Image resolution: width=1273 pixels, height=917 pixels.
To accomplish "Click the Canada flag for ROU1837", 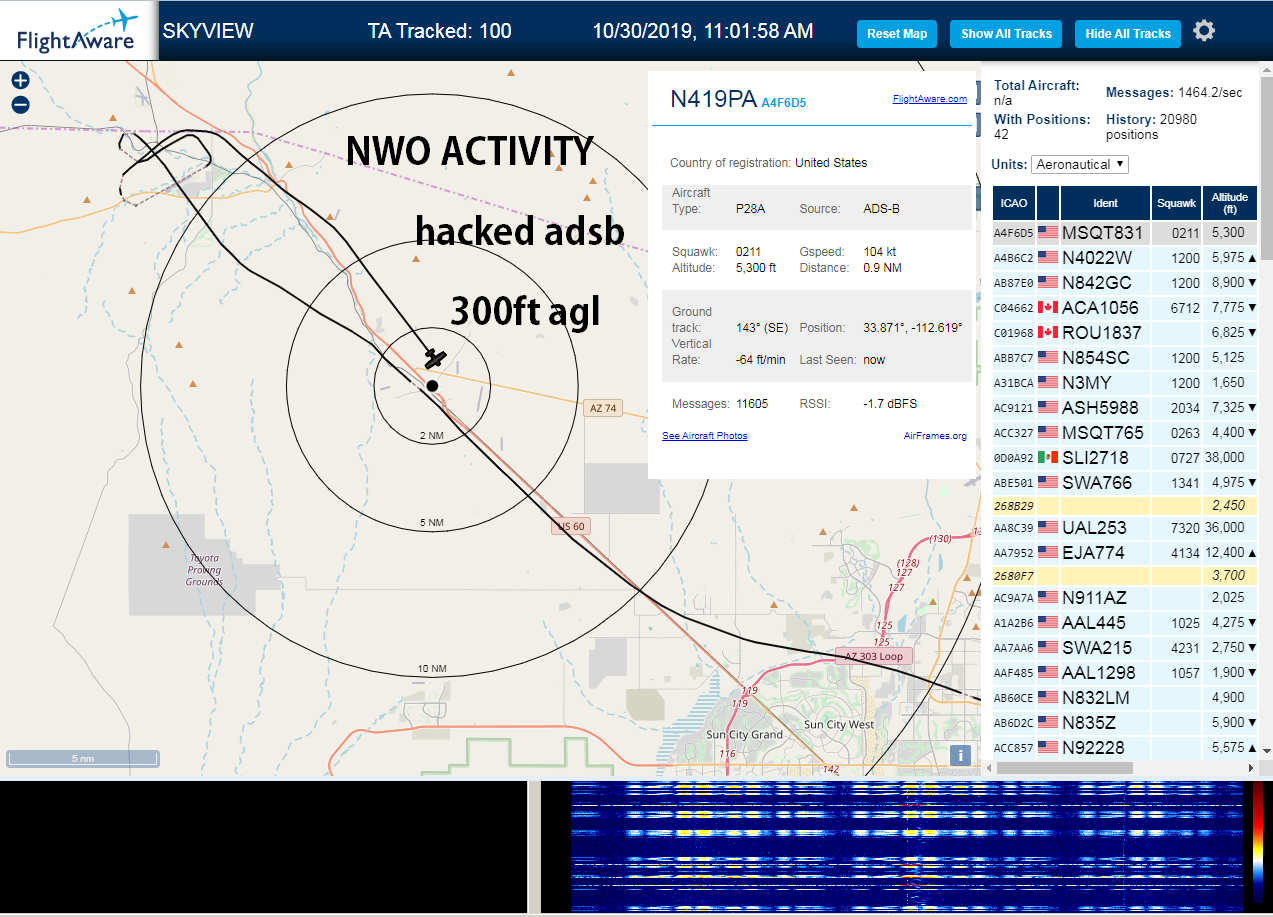I will tap(1048, 332).
